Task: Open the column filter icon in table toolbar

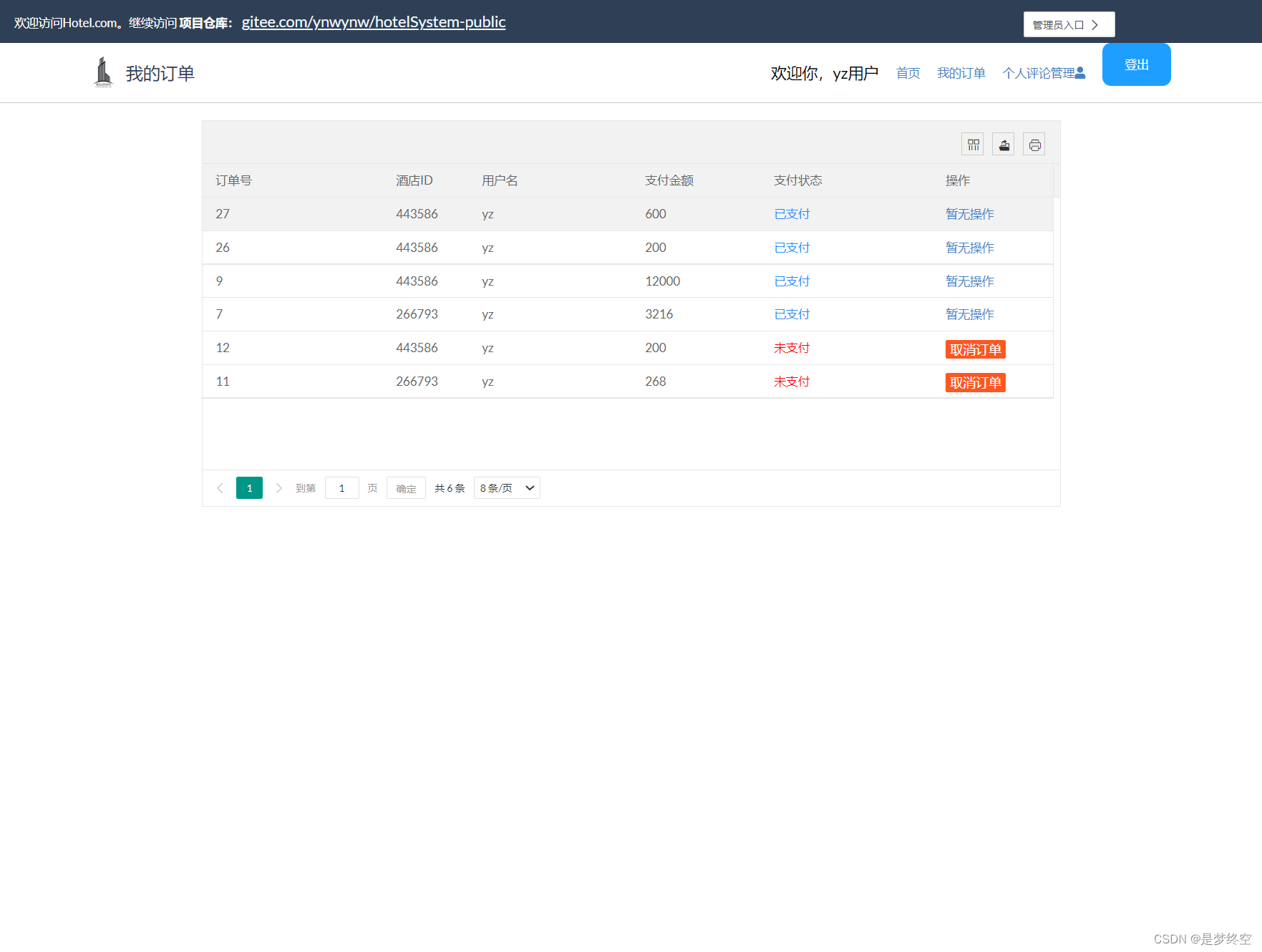Action: [973, 145]
